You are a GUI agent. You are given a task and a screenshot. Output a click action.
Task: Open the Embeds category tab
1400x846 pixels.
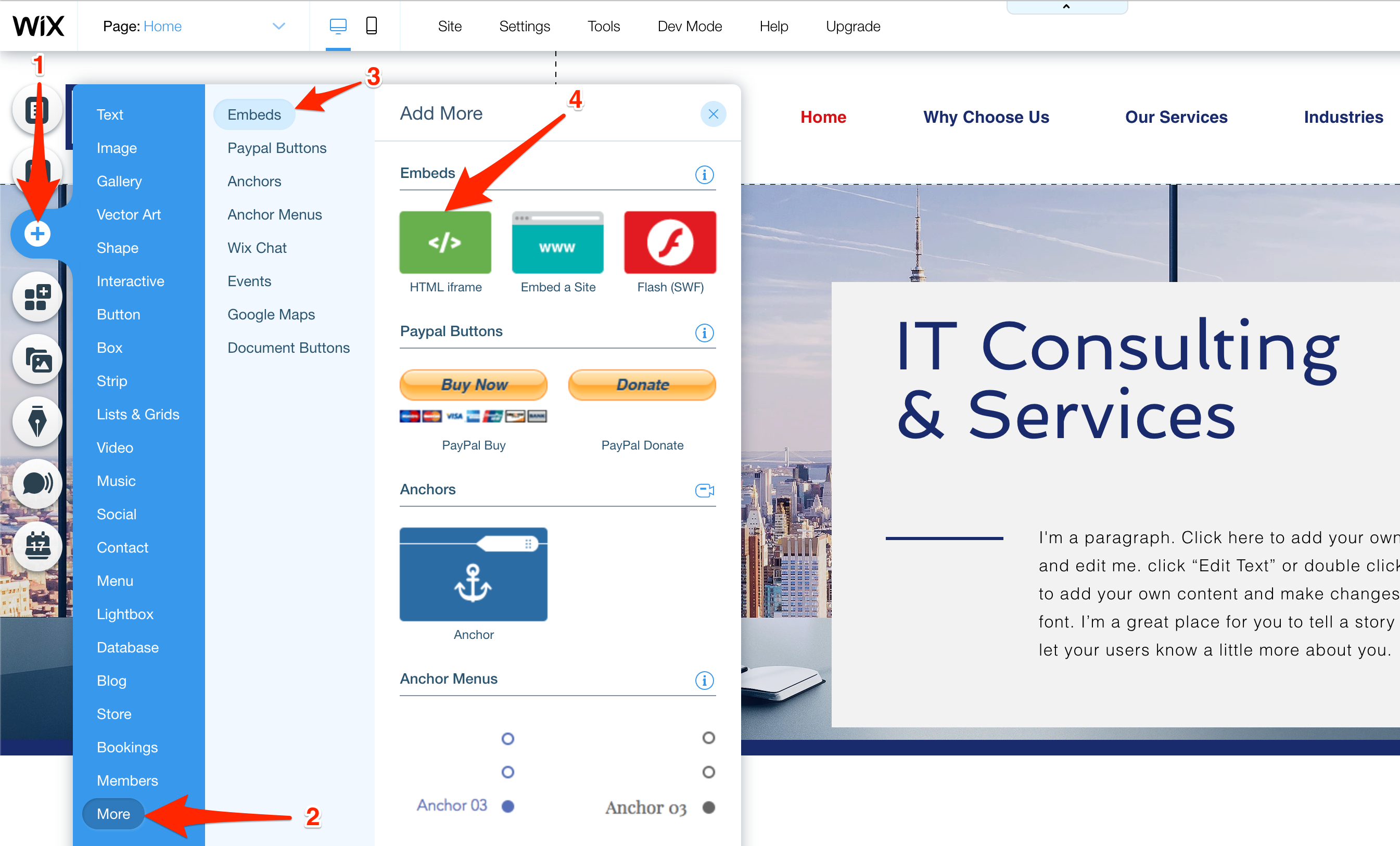(253, 113)
